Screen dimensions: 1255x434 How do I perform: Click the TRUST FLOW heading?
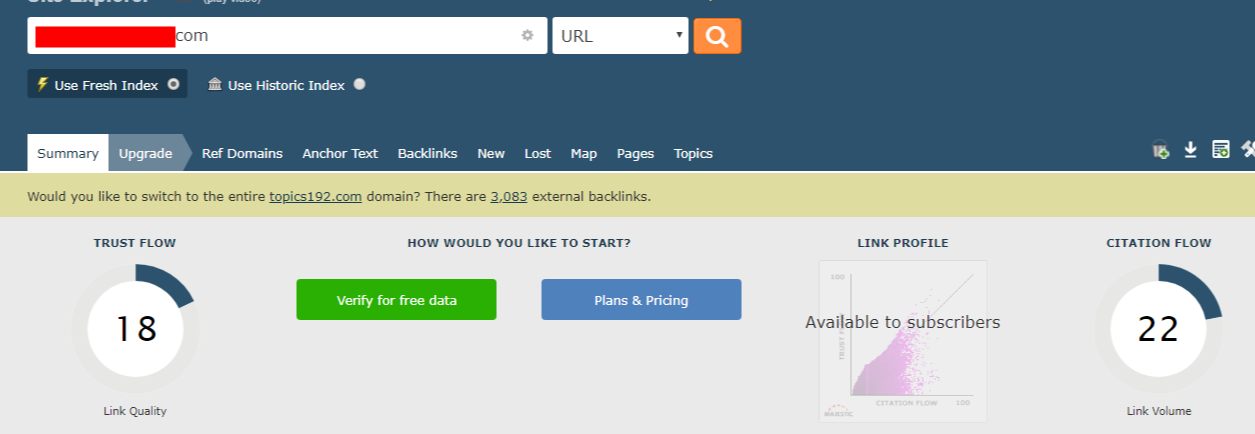coord(135,243)
